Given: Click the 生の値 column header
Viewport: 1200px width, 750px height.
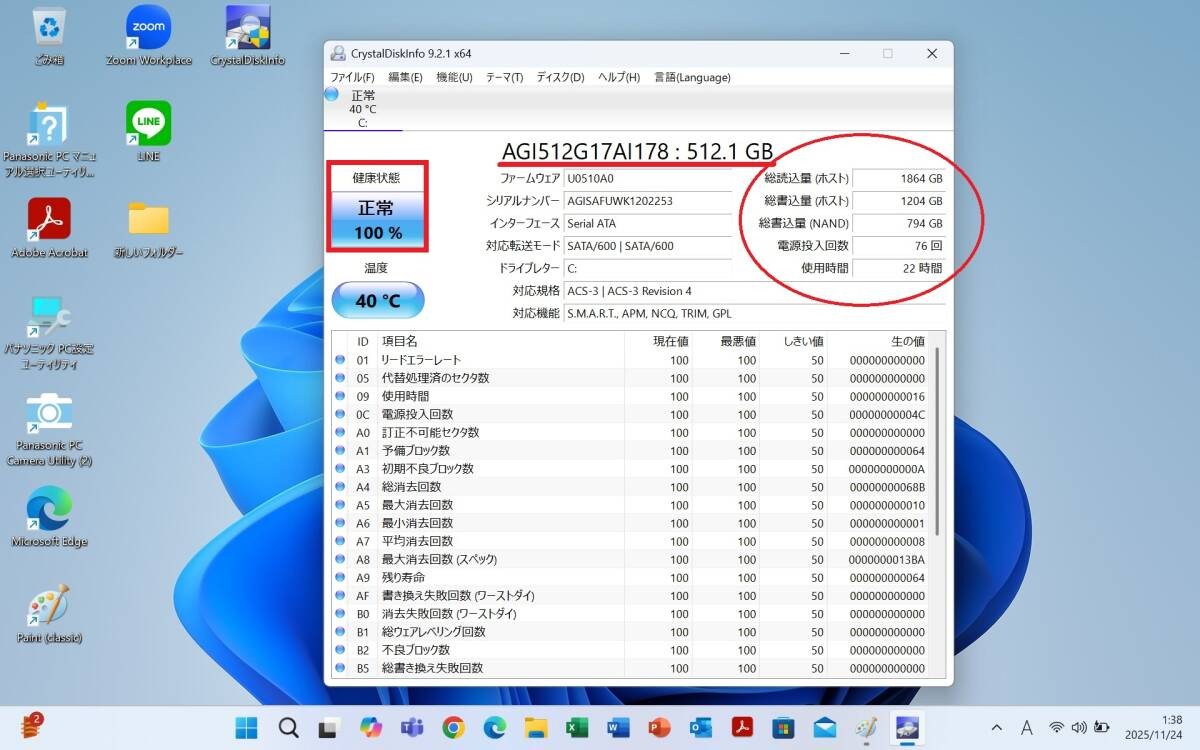Looking at the screenshot, I should point(879,341).
